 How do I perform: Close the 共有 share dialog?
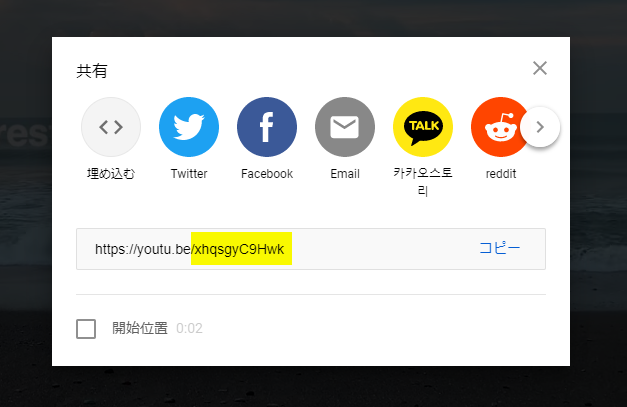point(540,68)
